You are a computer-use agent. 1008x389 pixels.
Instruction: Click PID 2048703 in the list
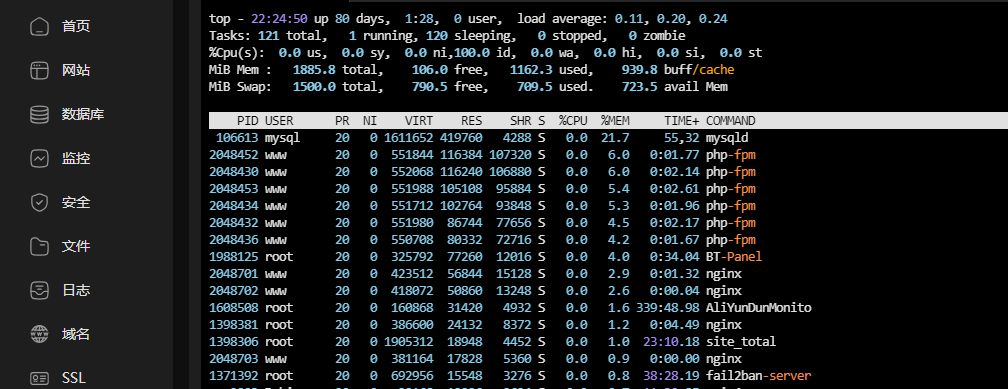(x=234, y=359)
